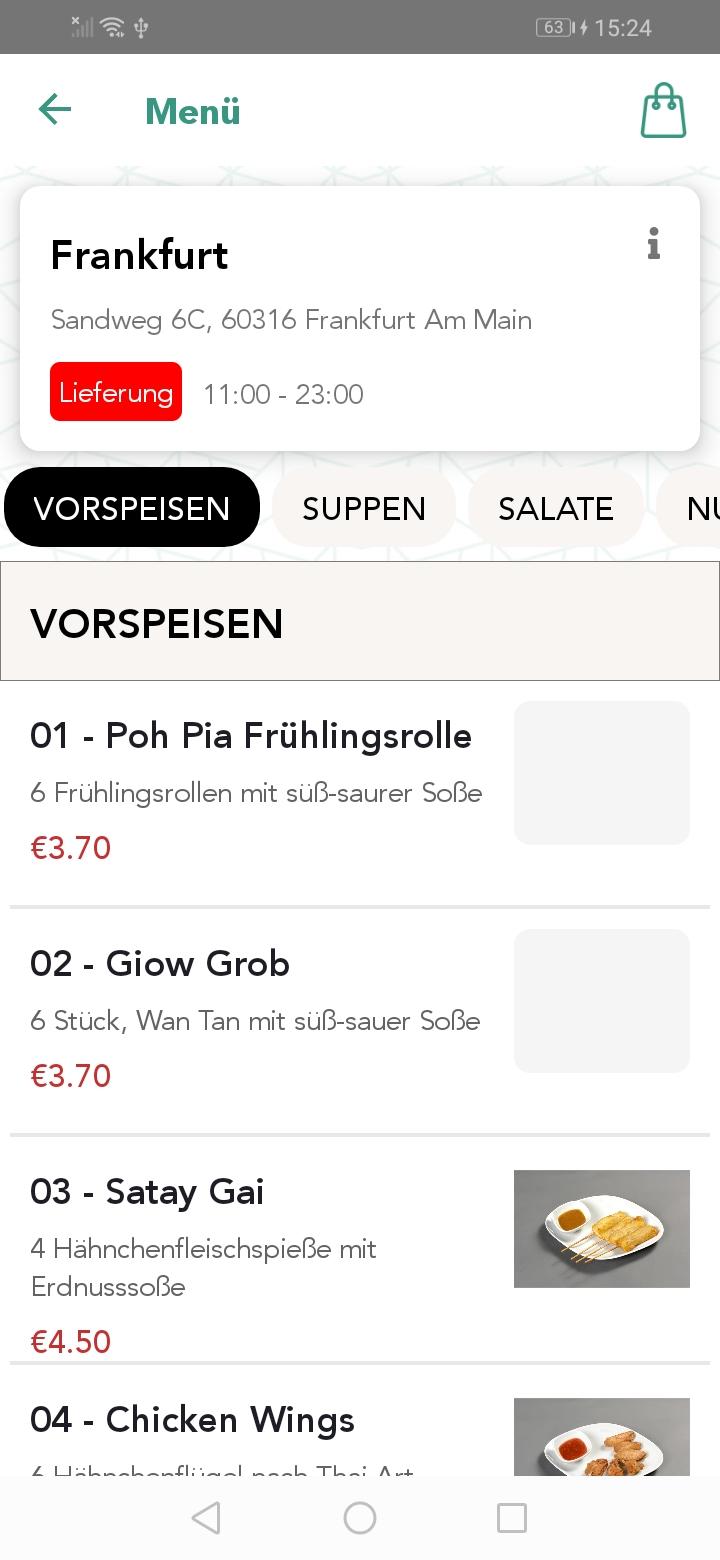Tap the Chicken Wings dish photo
Screen dimensions: 720x1560
point(602,1436)
